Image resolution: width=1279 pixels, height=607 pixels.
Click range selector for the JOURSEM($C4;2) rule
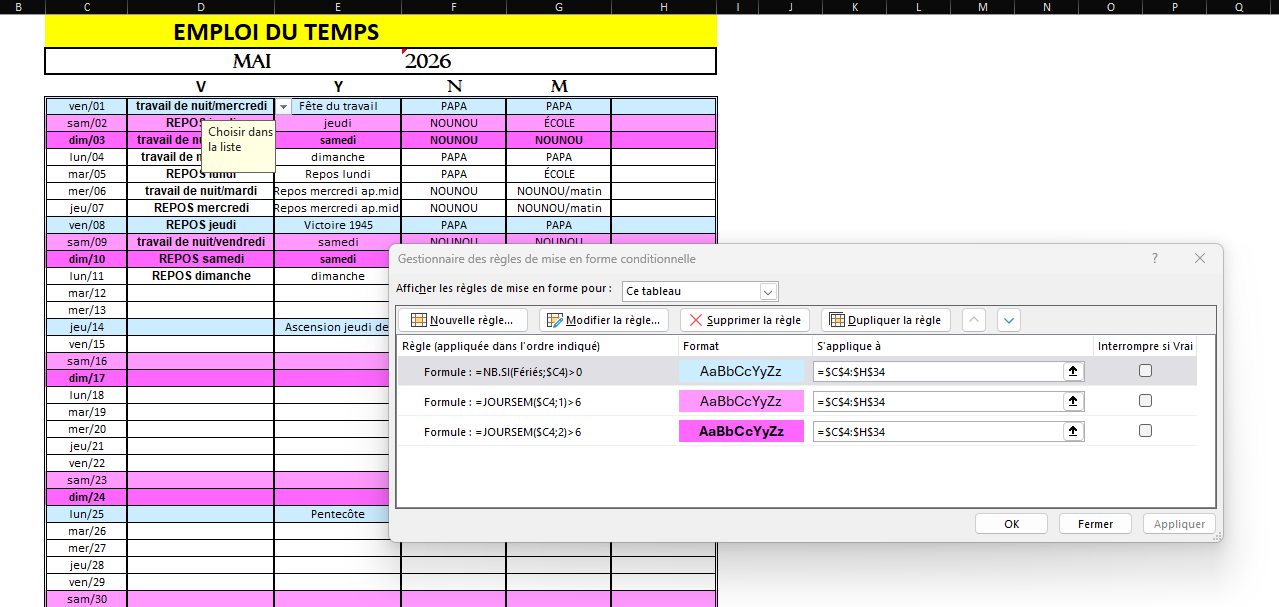1074,432
